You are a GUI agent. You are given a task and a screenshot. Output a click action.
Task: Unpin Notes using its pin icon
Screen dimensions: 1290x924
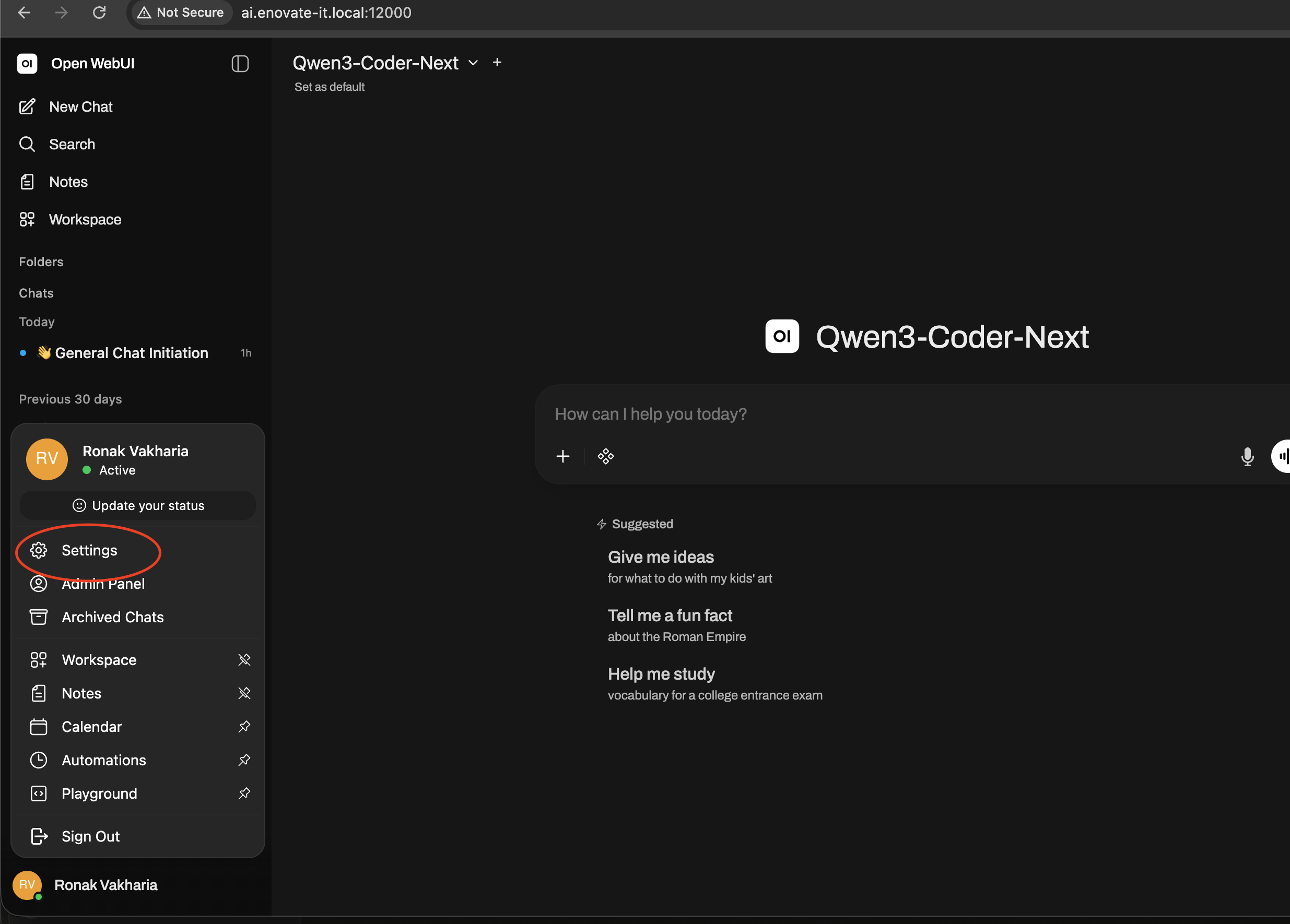pyautogui.click(x=244, y=693)
